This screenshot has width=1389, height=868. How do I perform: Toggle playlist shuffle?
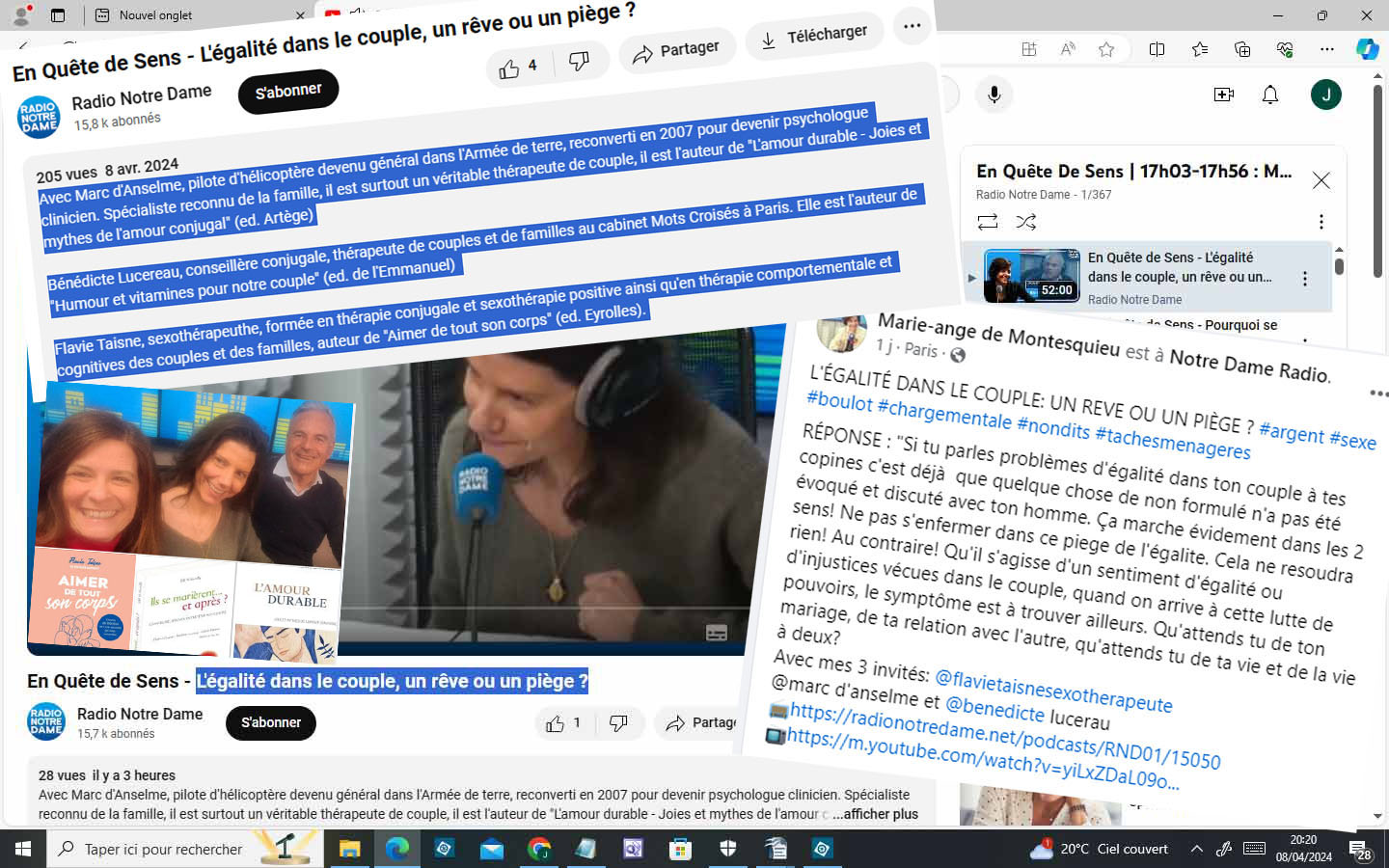(1026, 222)
